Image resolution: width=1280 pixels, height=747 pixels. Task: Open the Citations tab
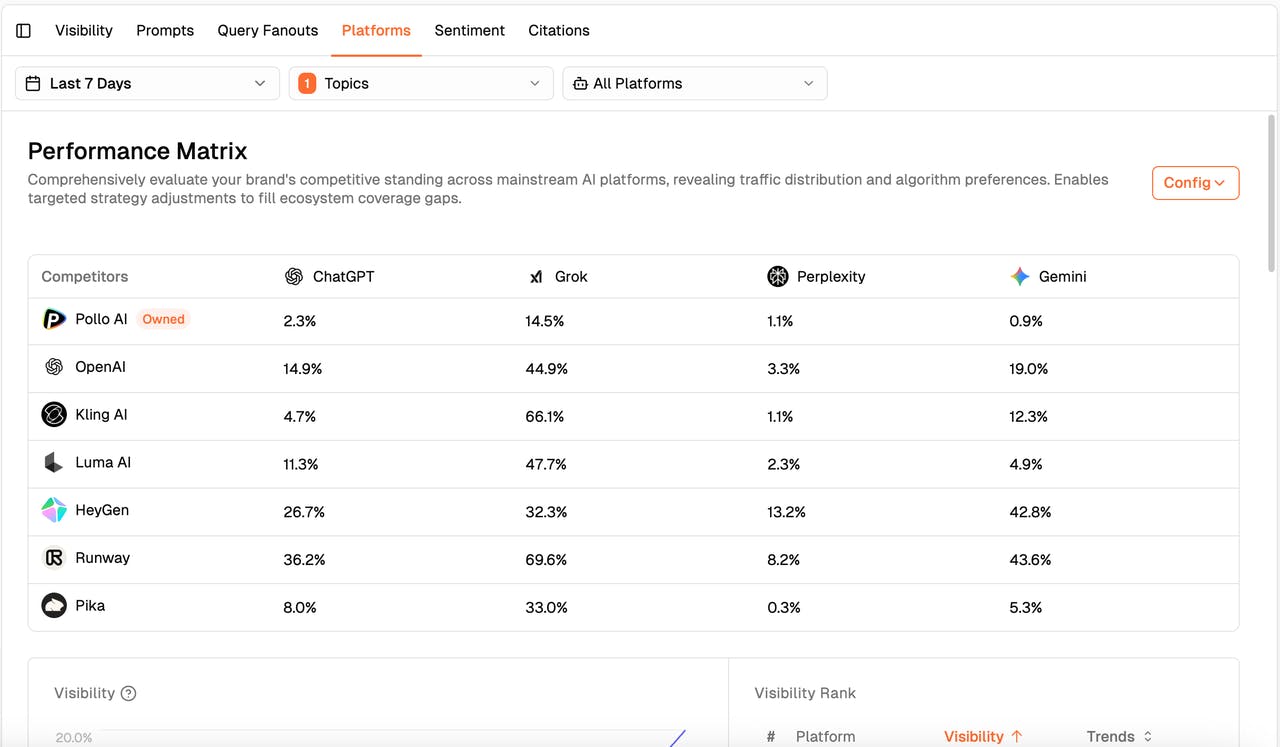coord(559,31)
